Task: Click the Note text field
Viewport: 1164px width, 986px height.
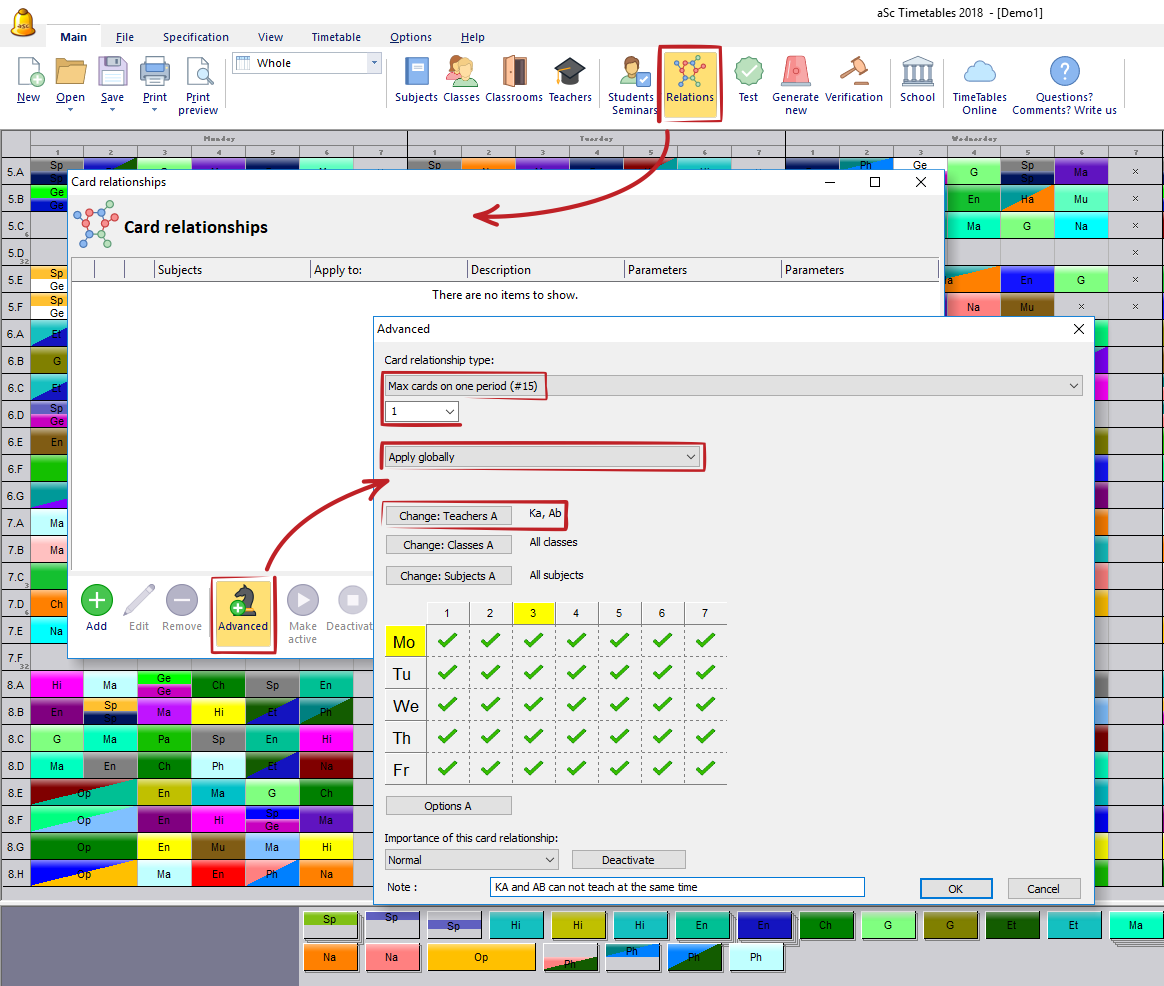Action: point(677,887)
